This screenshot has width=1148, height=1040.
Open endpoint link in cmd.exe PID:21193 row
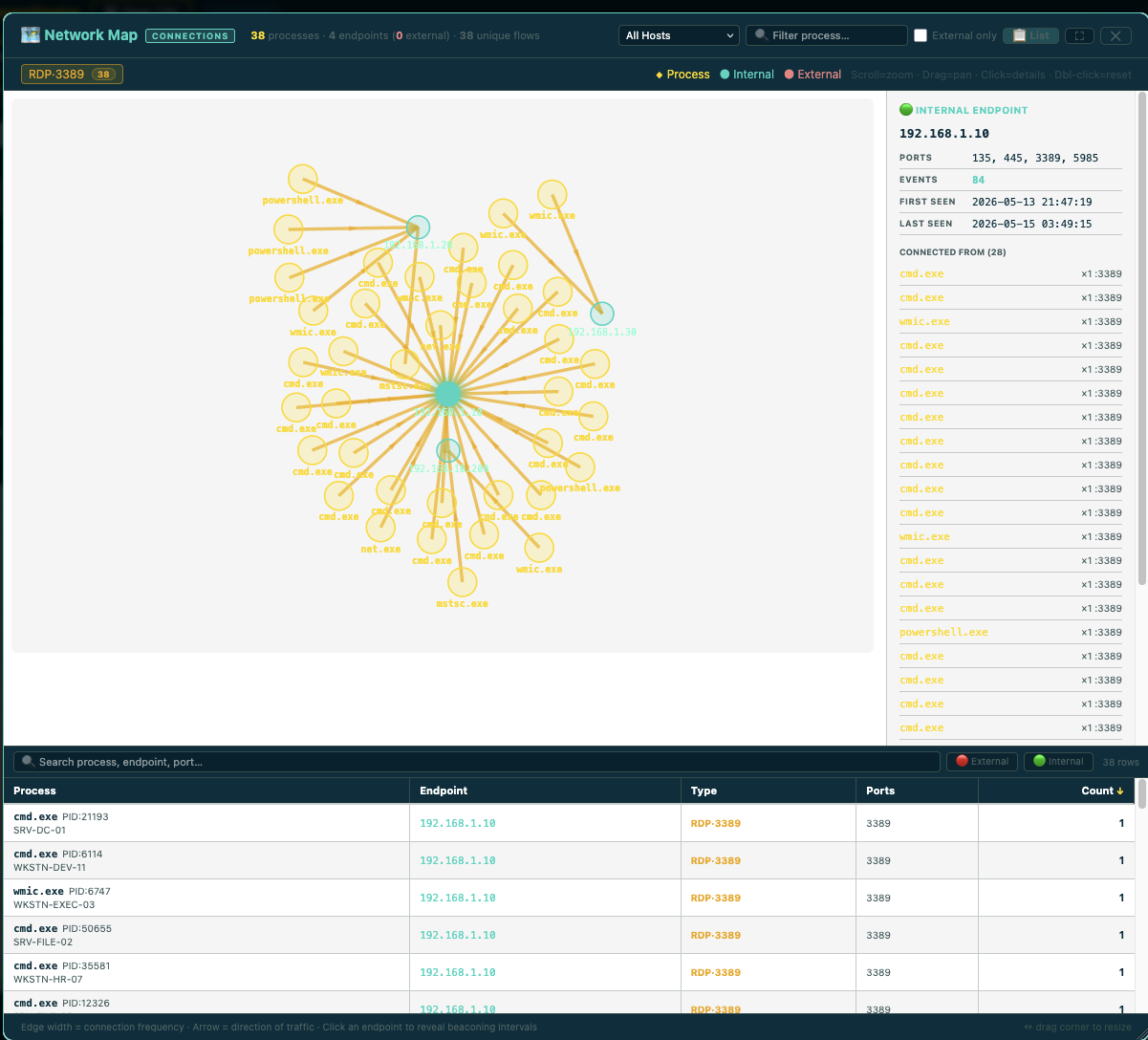(x=457, y=823)
